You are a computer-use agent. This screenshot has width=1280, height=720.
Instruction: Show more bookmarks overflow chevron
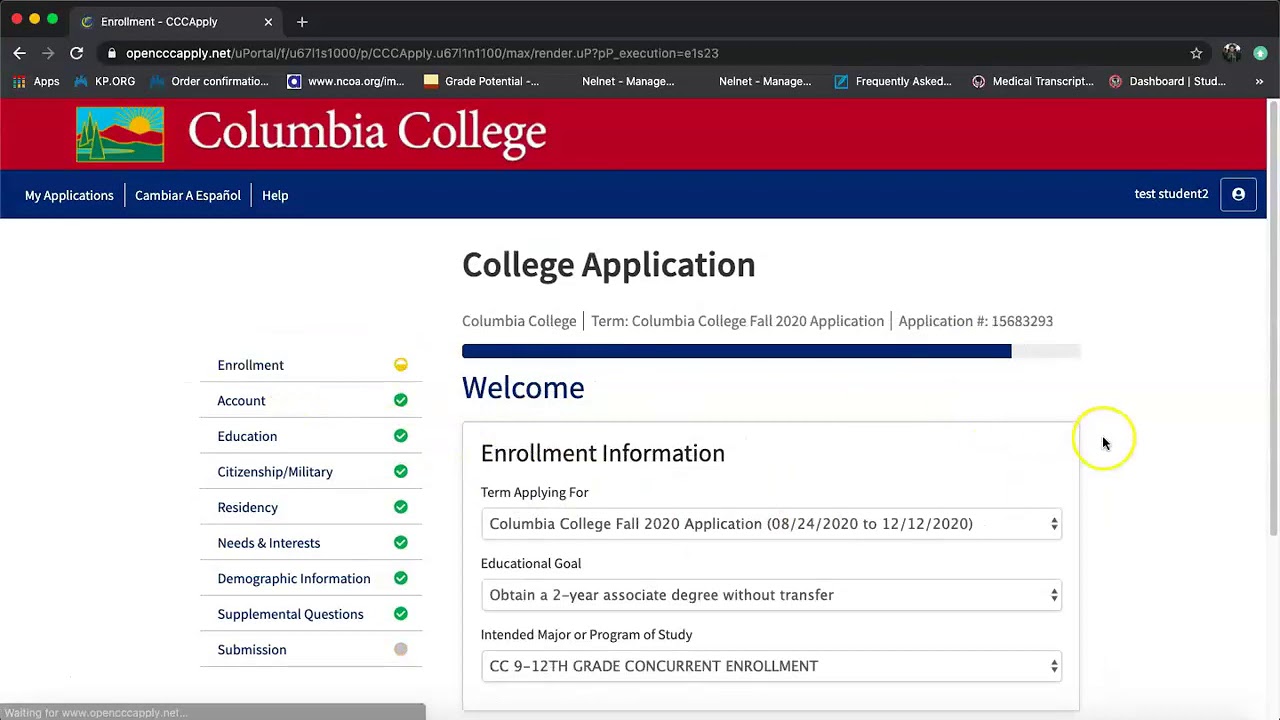click(x=1259, y=81)
